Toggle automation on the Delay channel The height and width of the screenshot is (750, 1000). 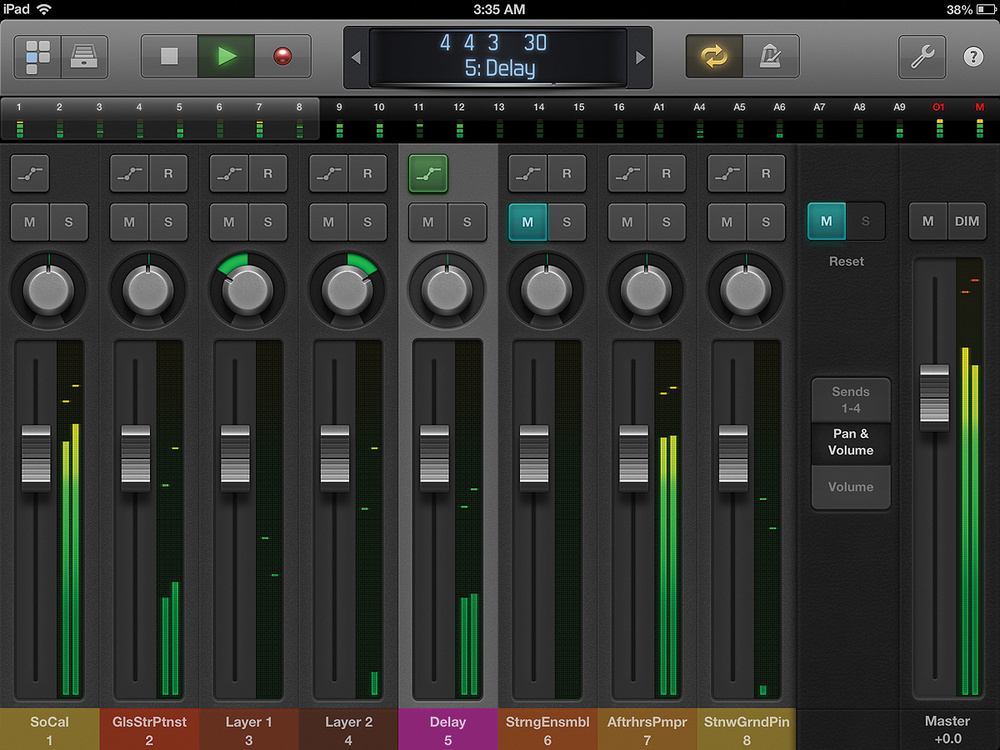click(428, 173)
